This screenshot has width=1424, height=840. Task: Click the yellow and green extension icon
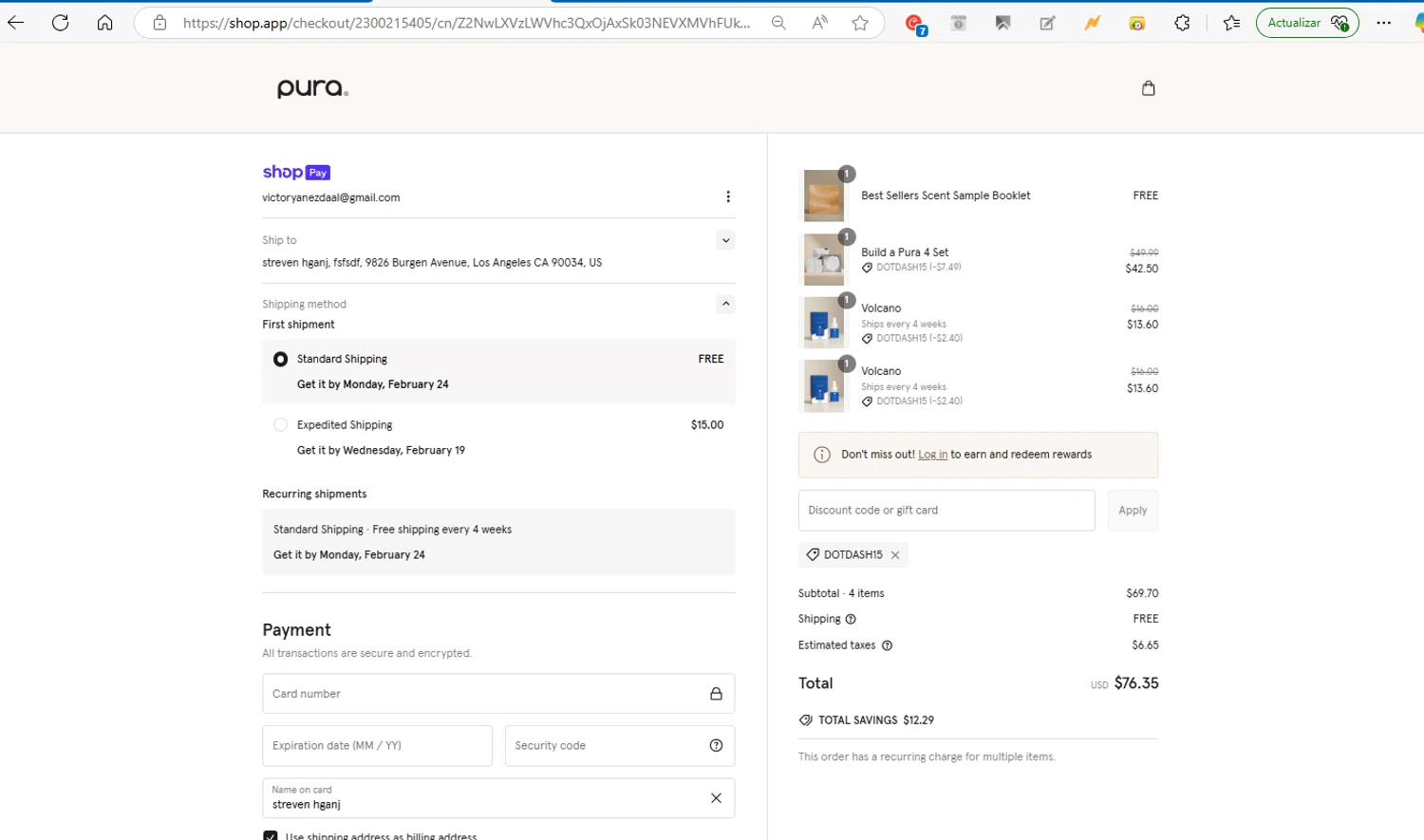[1136, 23]
